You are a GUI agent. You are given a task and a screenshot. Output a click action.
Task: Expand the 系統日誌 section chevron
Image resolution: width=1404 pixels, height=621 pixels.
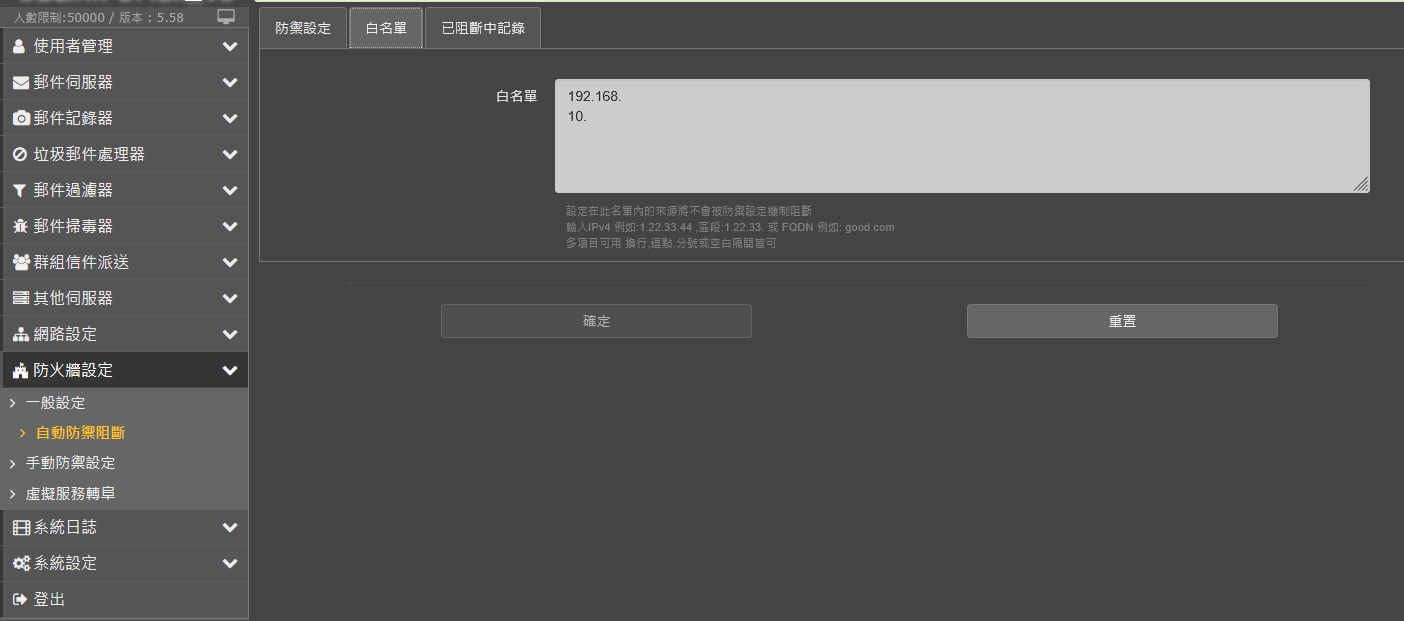tap(230, 527)
